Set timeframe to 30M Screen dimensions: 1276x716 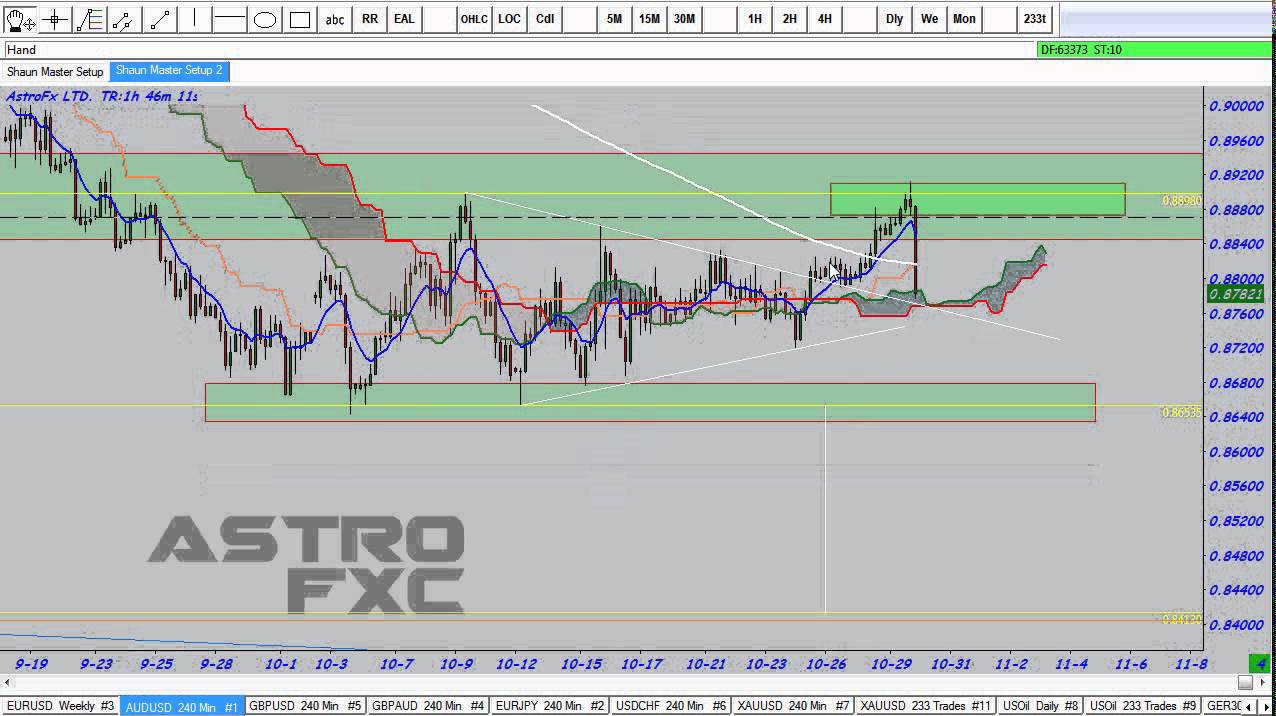pyautogui.click(x=684, y=19)
